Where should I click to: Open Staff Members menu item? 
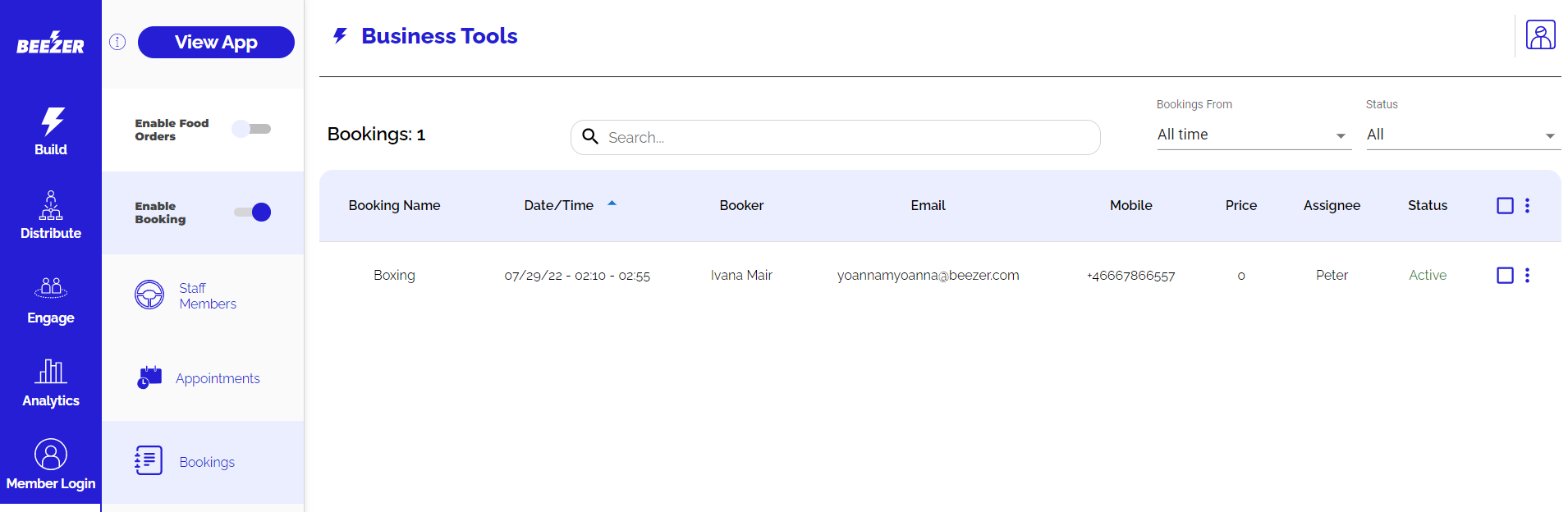click(207, 296)
